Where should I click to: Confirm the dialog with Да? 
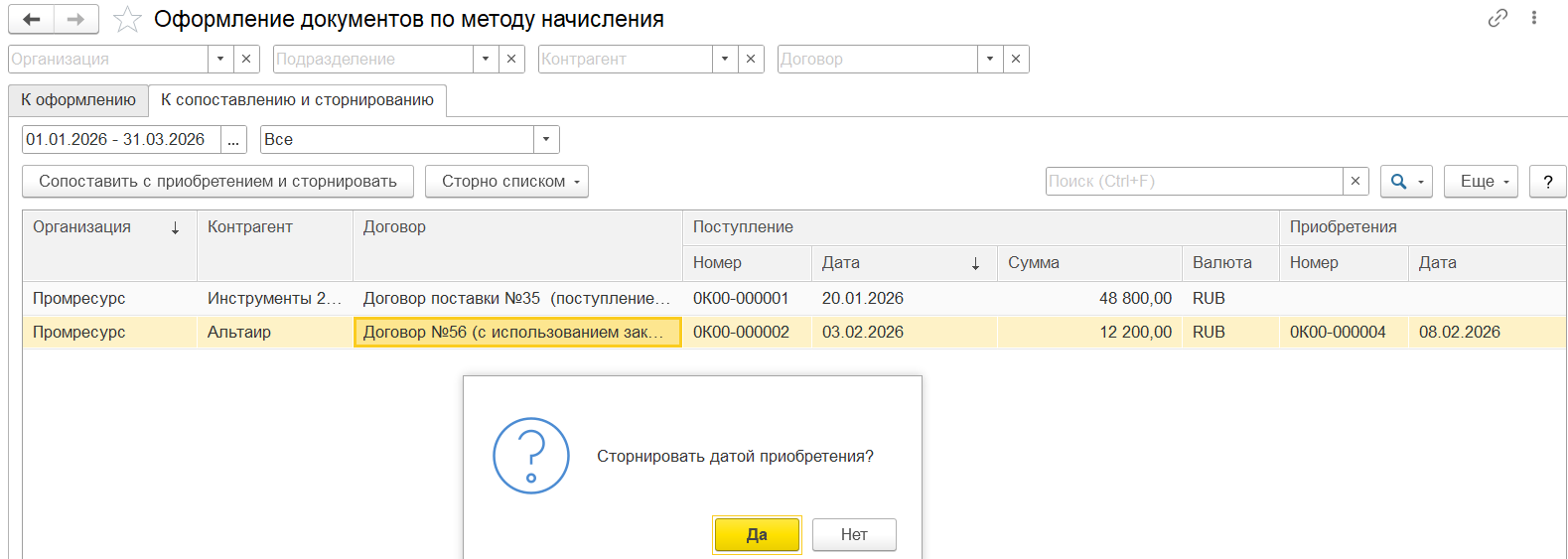point(757,534)
